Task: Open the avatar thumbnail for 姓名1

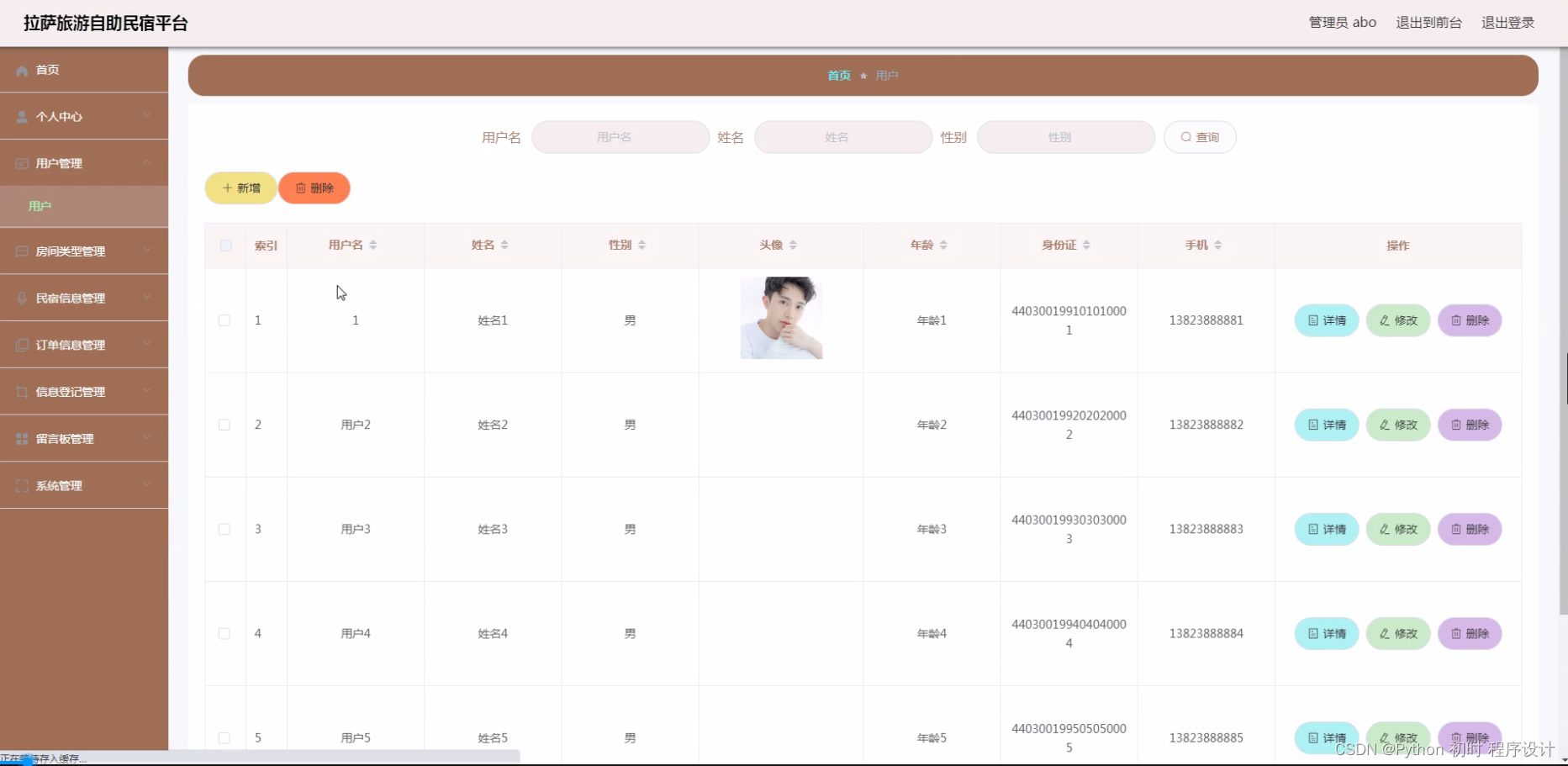Action: coord(781,318)
